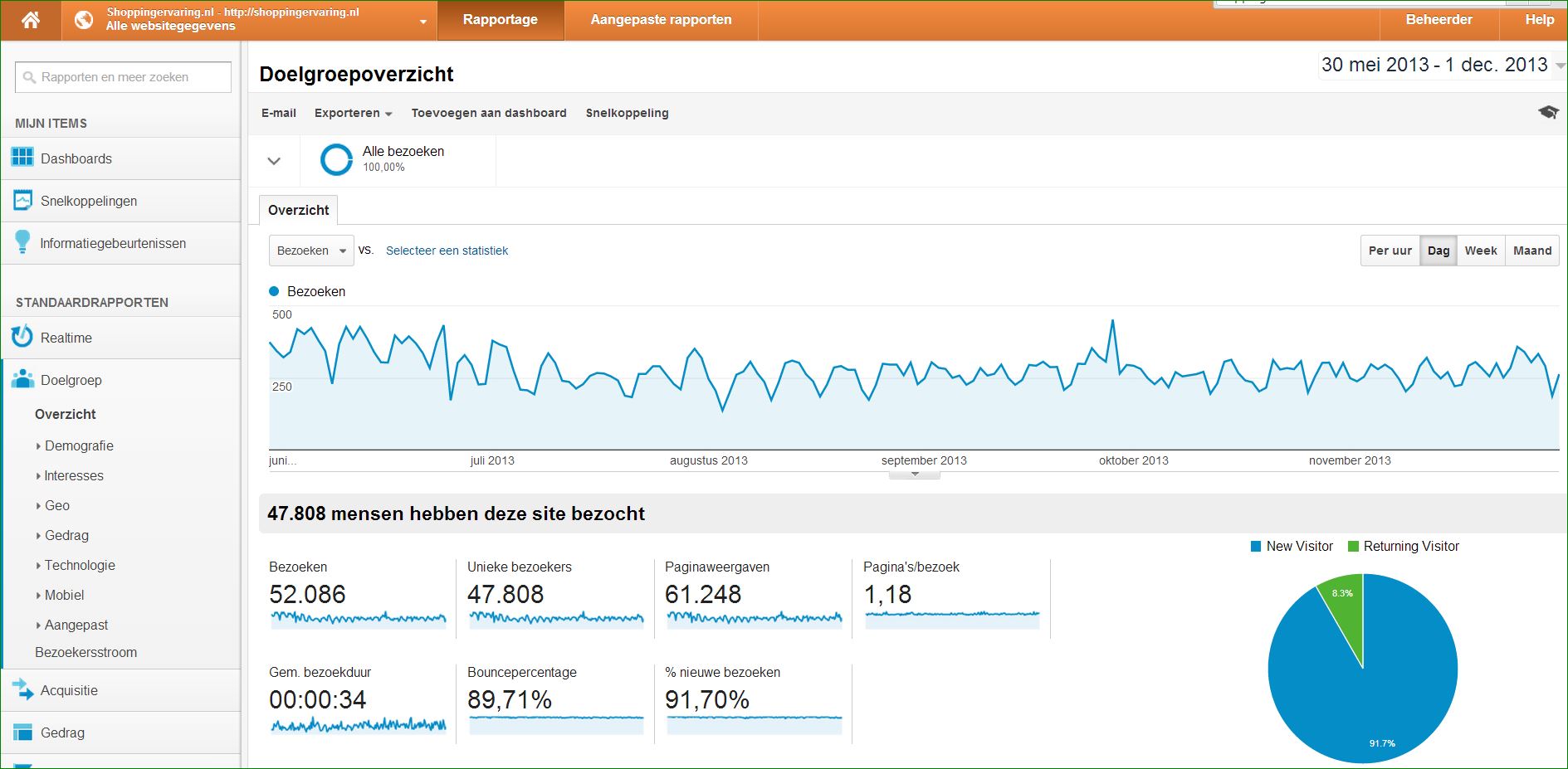Click the Paginaweergaven sparkline
Screen dimensions: 1568x769
click(x=754, y=618)
